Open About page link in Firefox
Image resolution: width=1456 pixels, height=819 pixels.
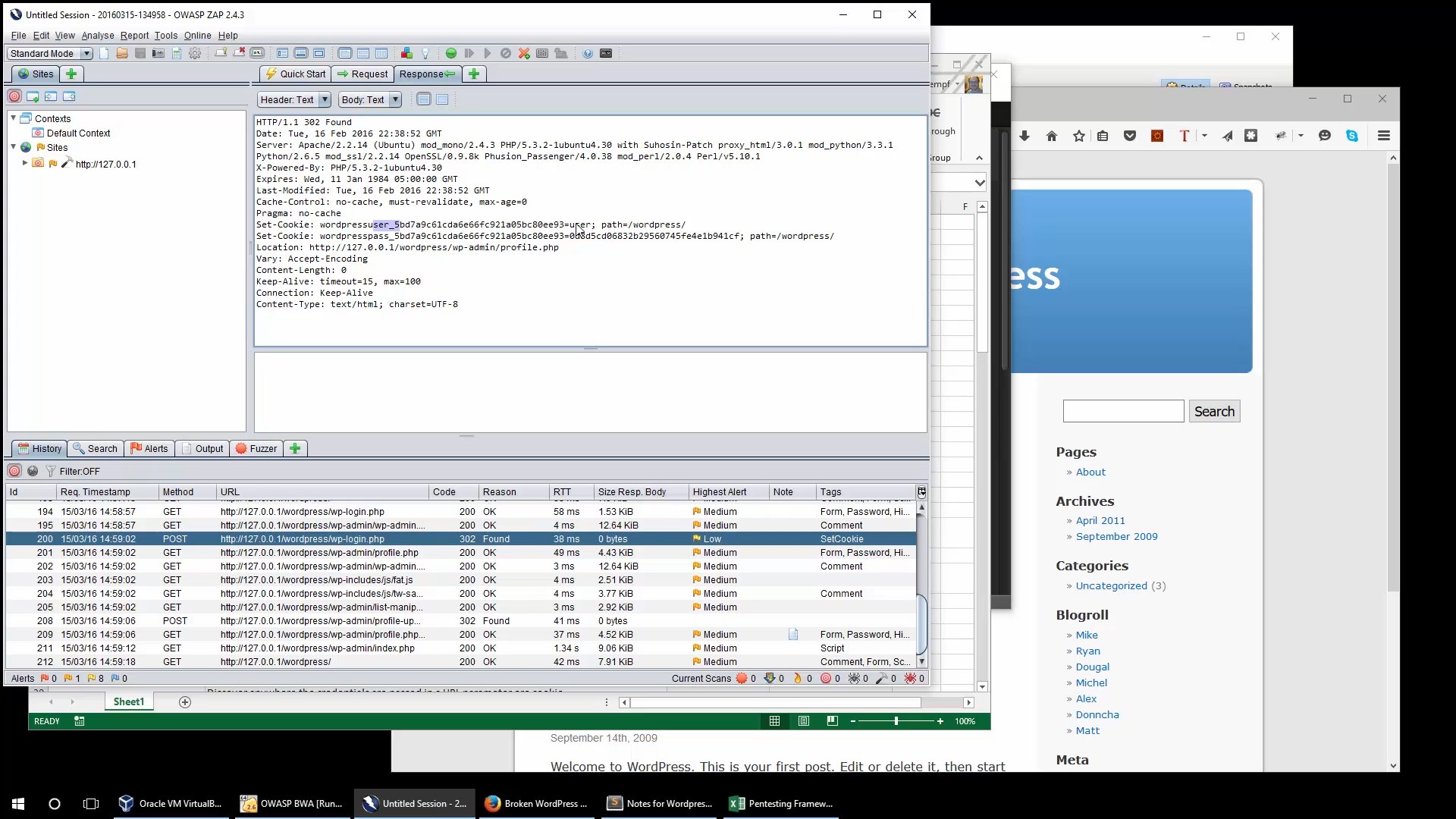1090,472
